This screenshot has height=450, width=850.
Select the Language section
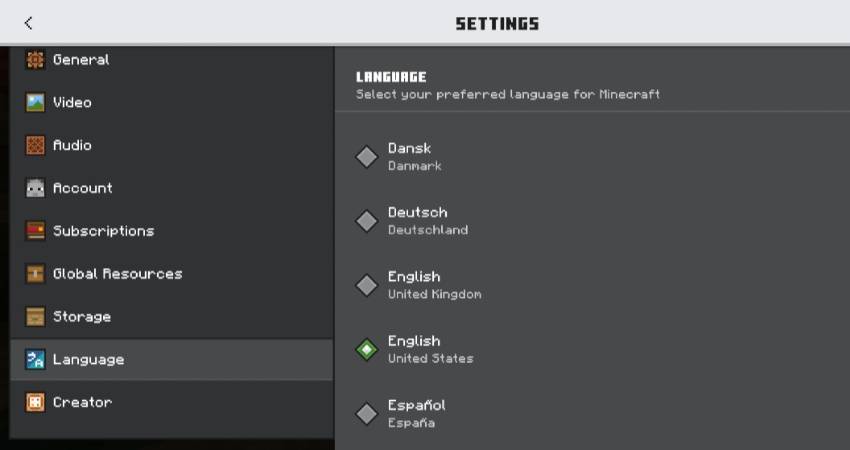(x=171, y=359)
